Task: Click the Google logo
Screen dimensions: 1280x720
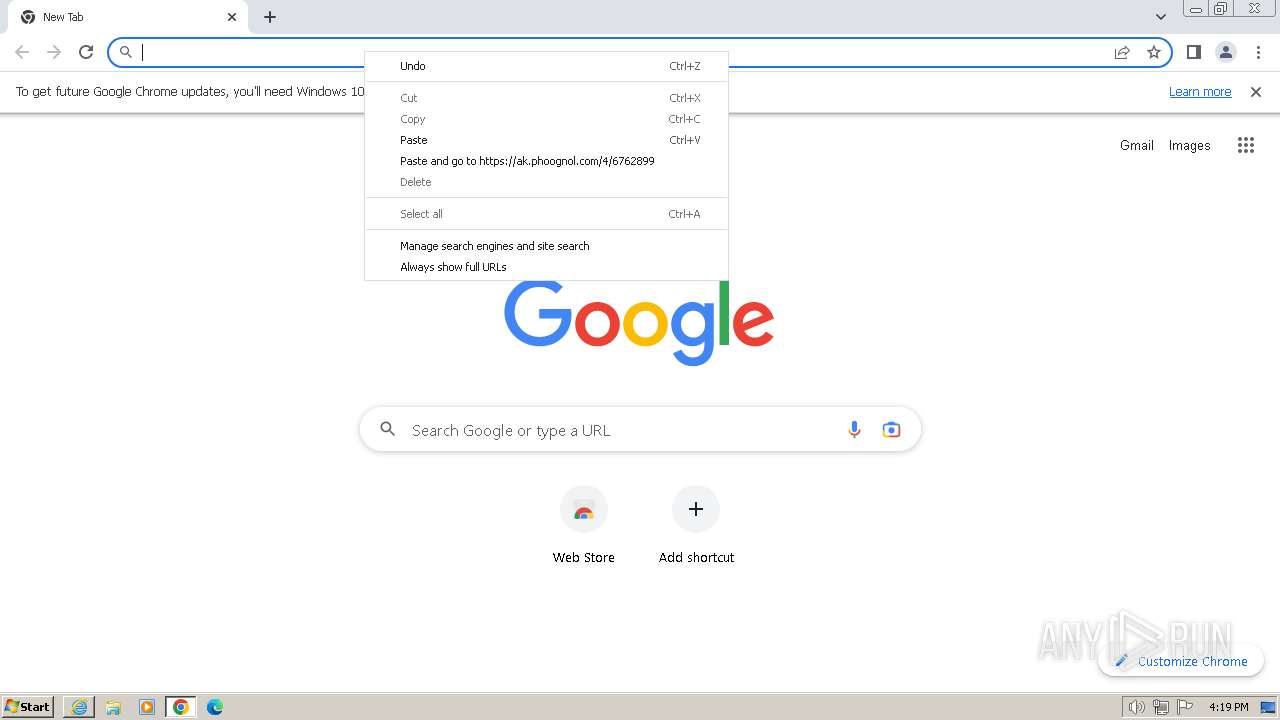Action: click(639, 322)
